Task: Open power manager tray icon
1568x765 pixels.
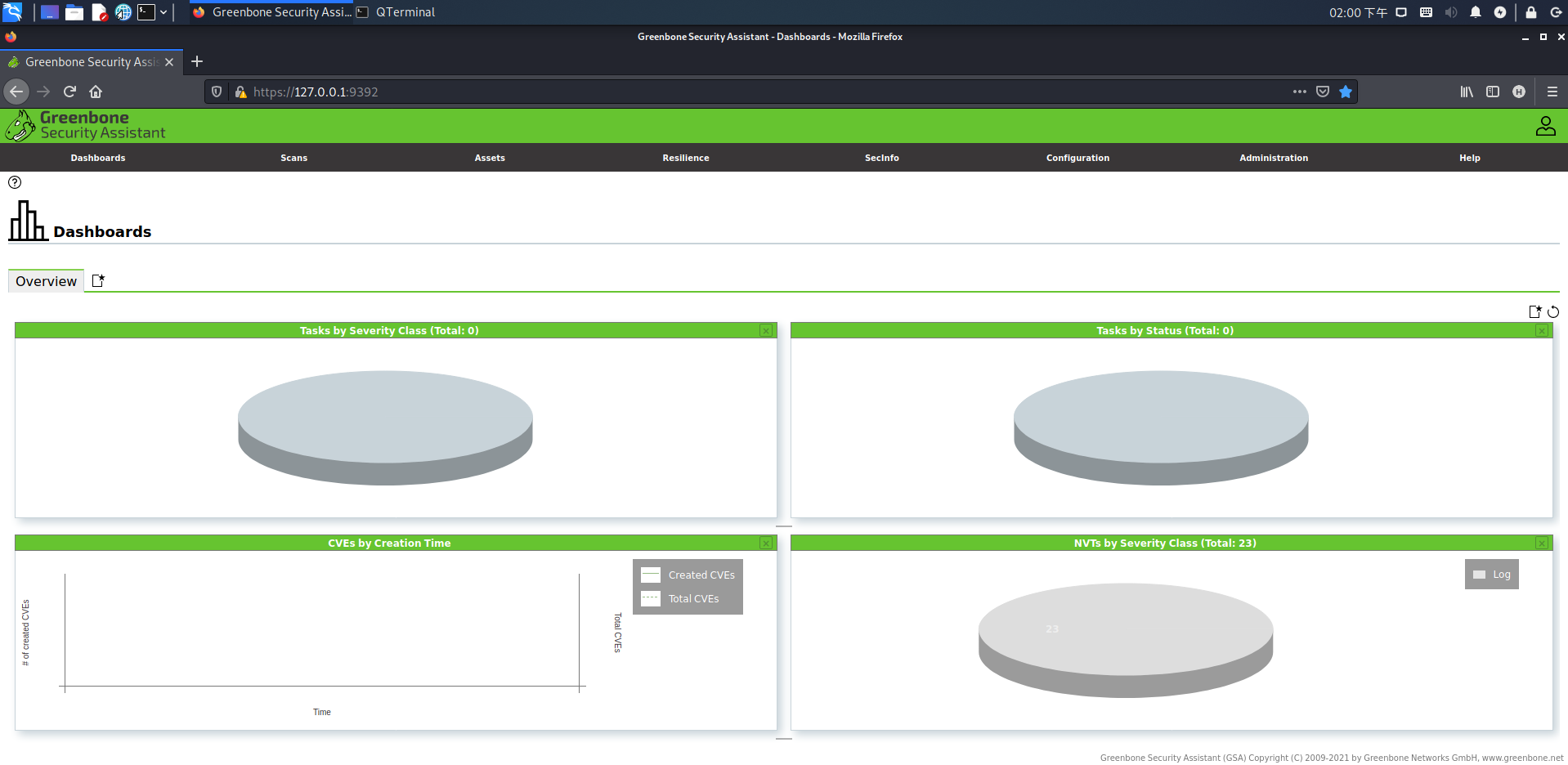Action: pyautogui.click(x=1500, y=12)
